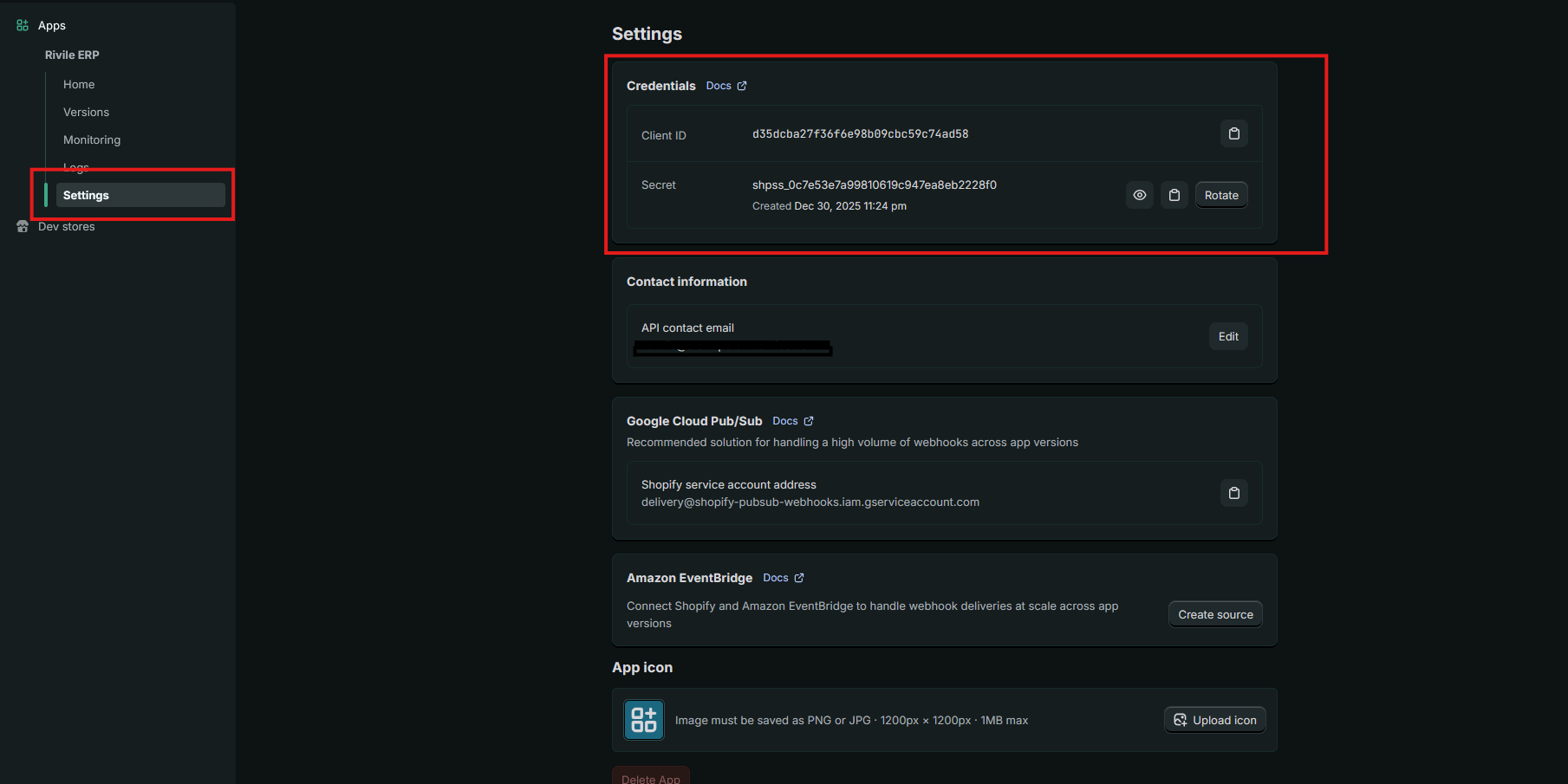This screenshot has width=1568, height=784.
Task: Click the Delete App button
Action: (651, 775)
